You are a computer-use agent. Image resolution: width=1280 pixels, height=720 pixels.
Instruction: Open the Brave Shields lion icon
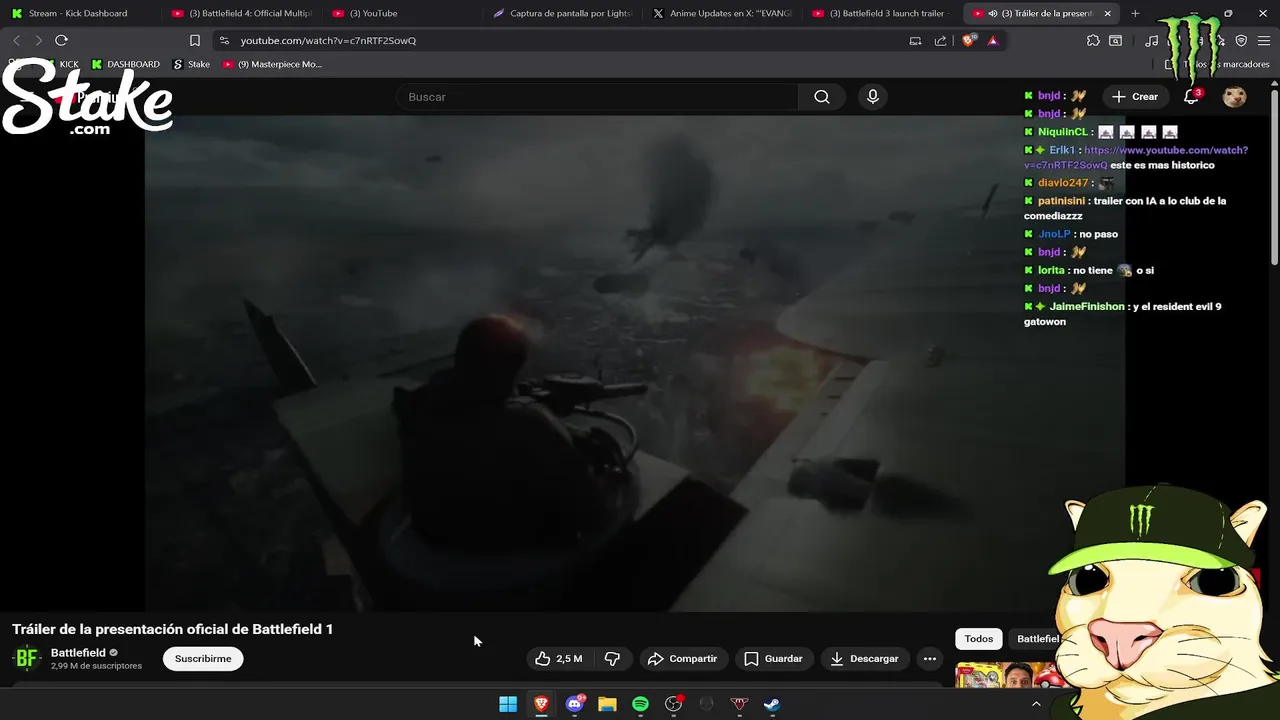[968, 40]
